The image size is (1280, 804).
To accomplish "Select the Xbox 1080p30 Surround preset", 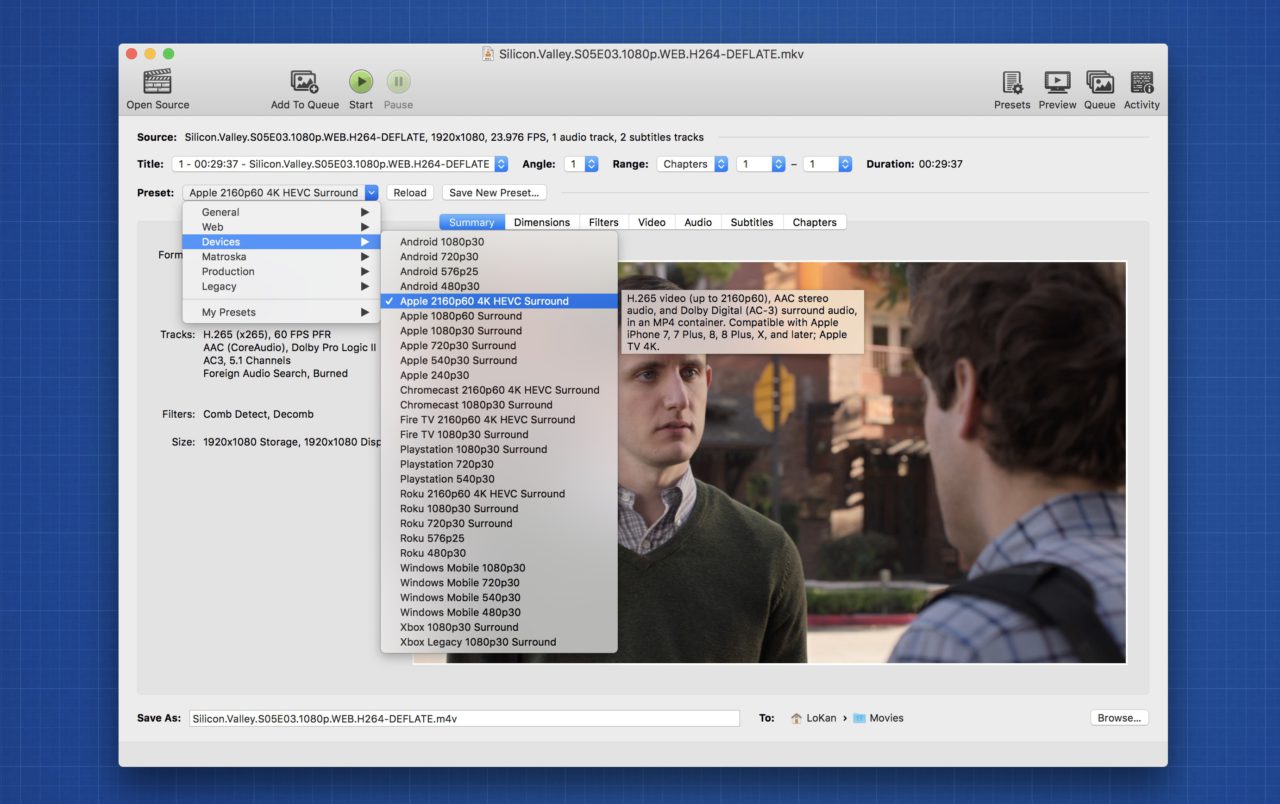I will tap(499, 627).
